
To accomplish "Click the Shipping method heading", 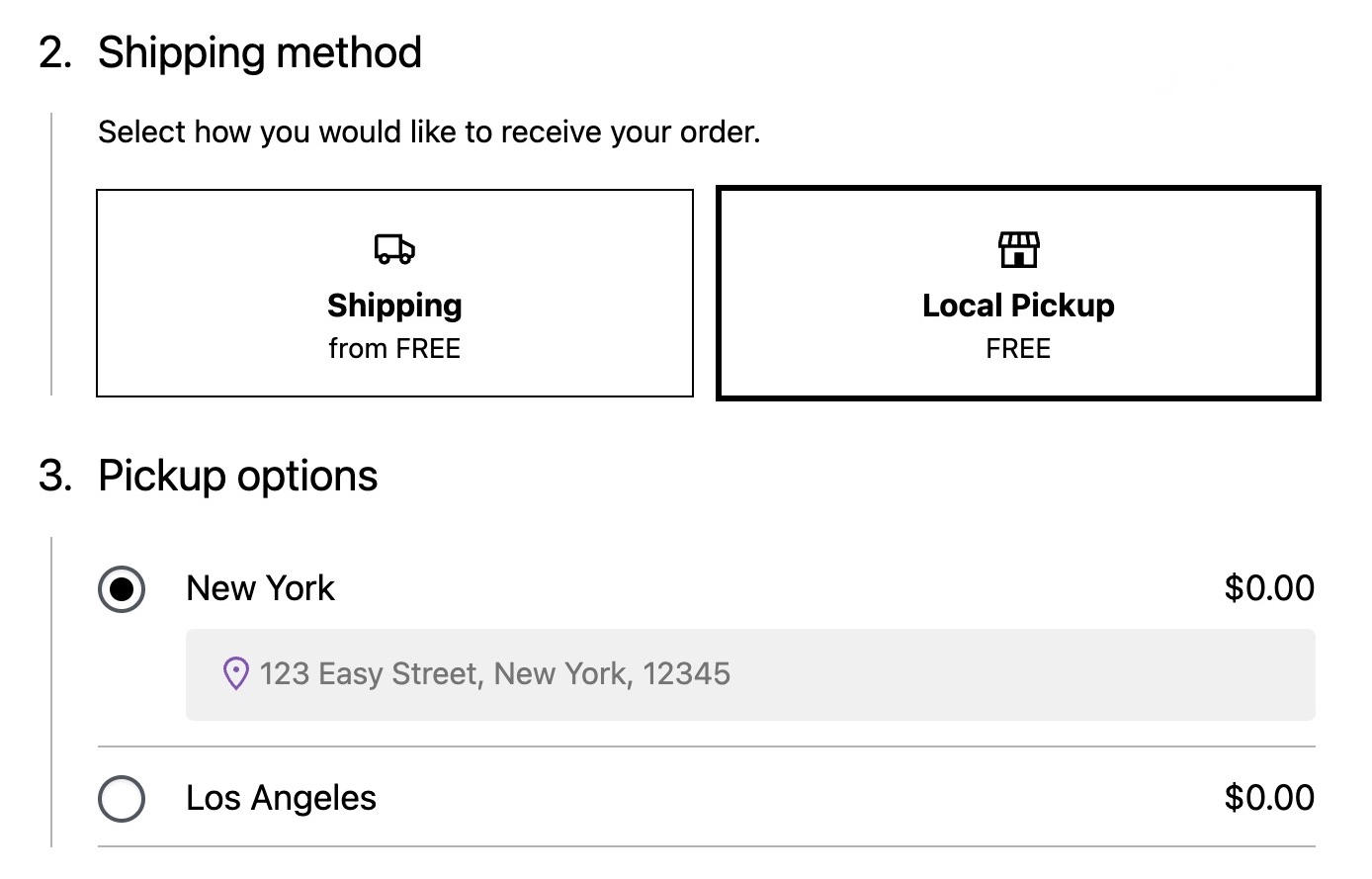I will click(x=259, y=52).
